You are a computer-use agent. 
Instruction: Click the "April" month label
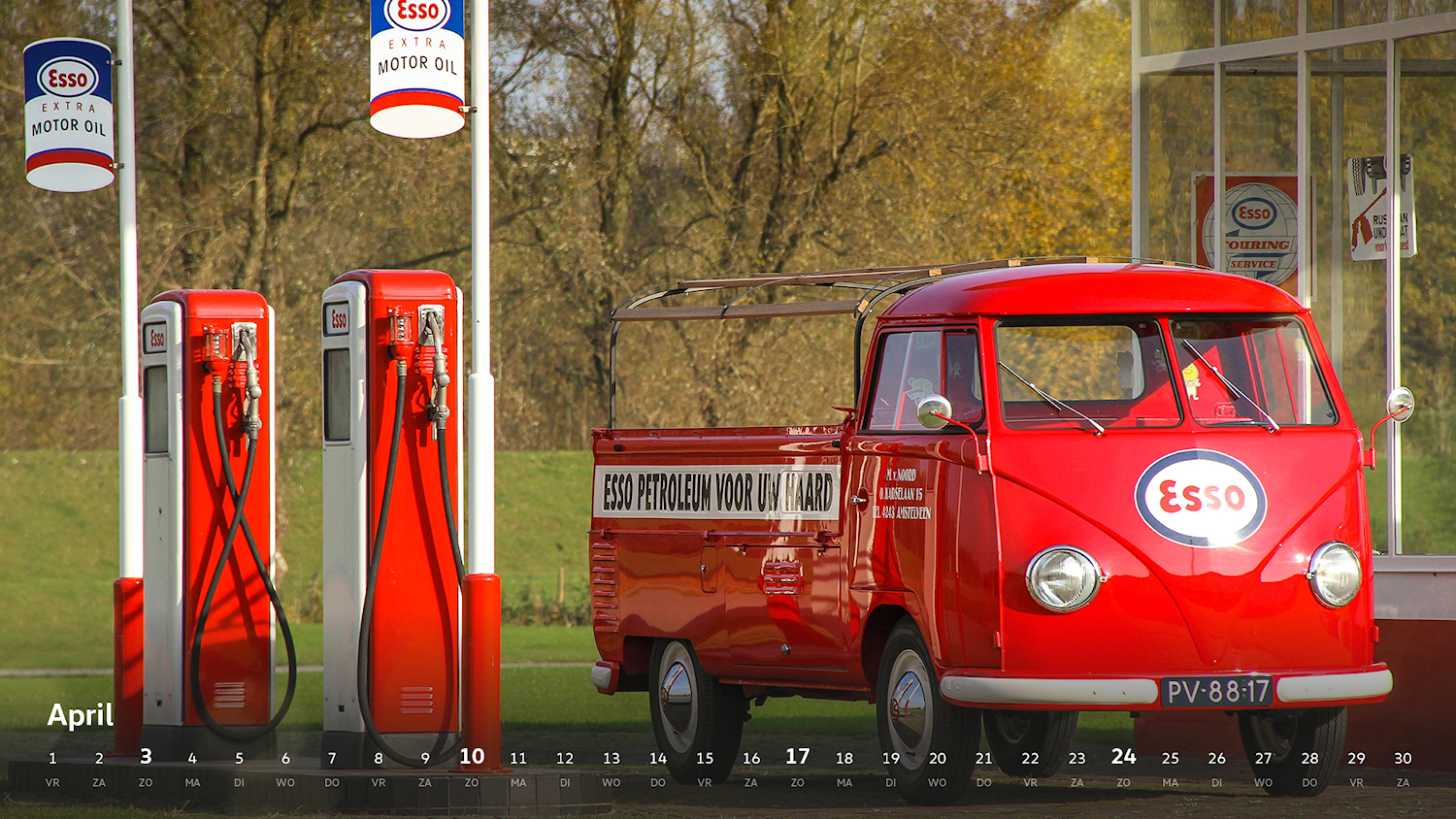coord(81,716)
